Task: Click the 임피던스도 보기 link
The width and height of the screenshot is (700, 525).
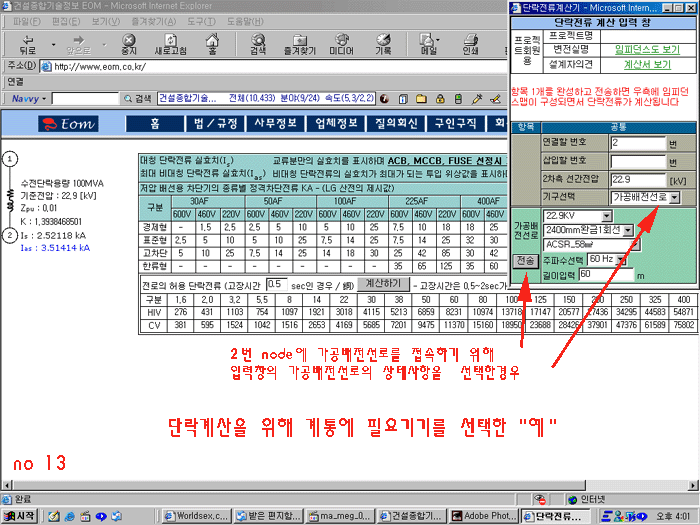Action: (x=647, y=50)
